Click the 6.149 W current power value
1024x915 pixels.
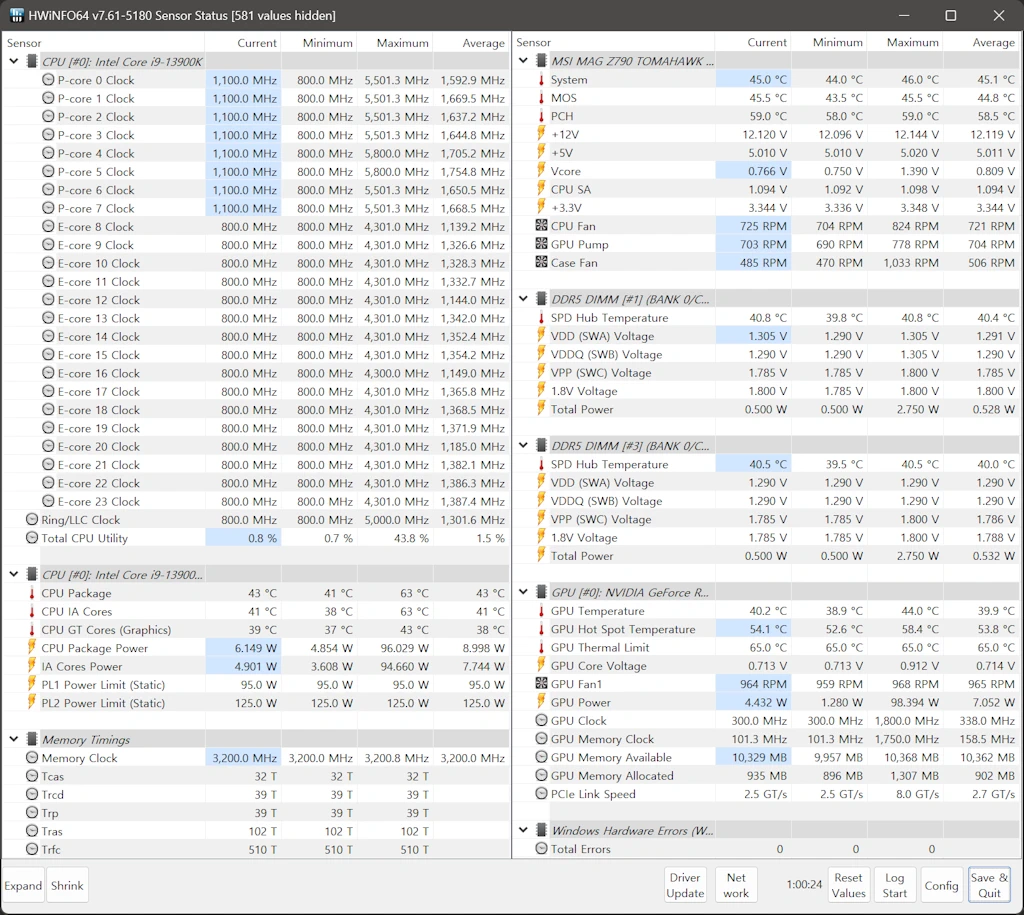(255, 648)
